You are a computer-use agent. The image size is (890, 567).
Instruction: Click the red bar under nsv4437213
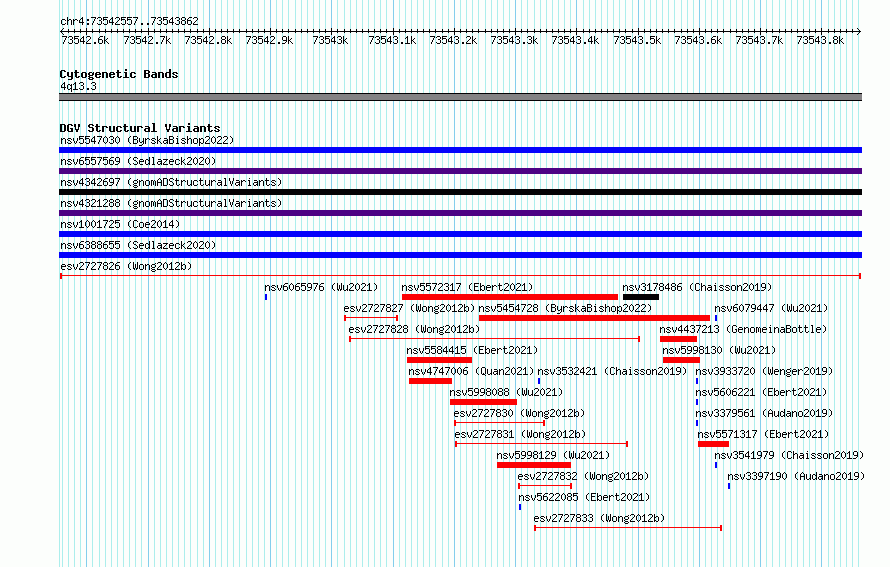678,339
